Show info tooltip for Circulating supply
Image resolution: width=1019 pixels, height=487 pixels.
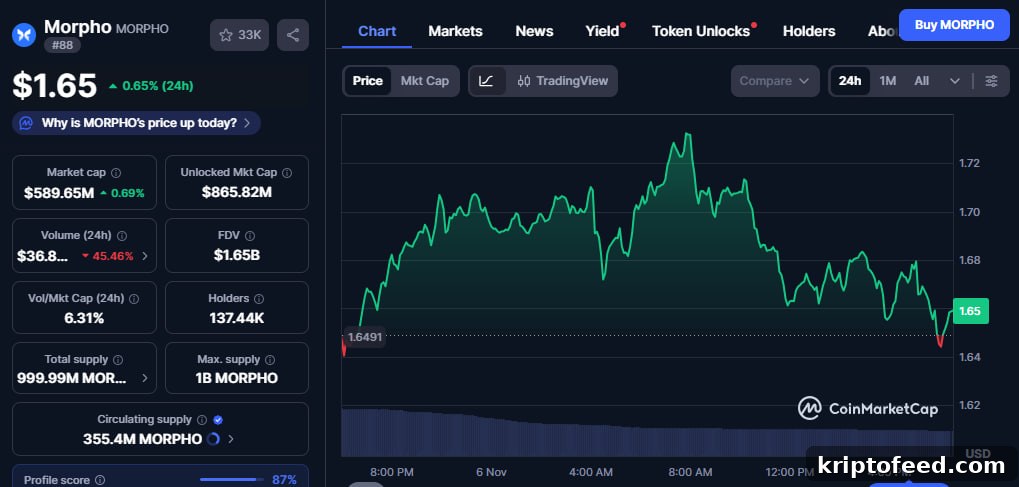[202, 420]
